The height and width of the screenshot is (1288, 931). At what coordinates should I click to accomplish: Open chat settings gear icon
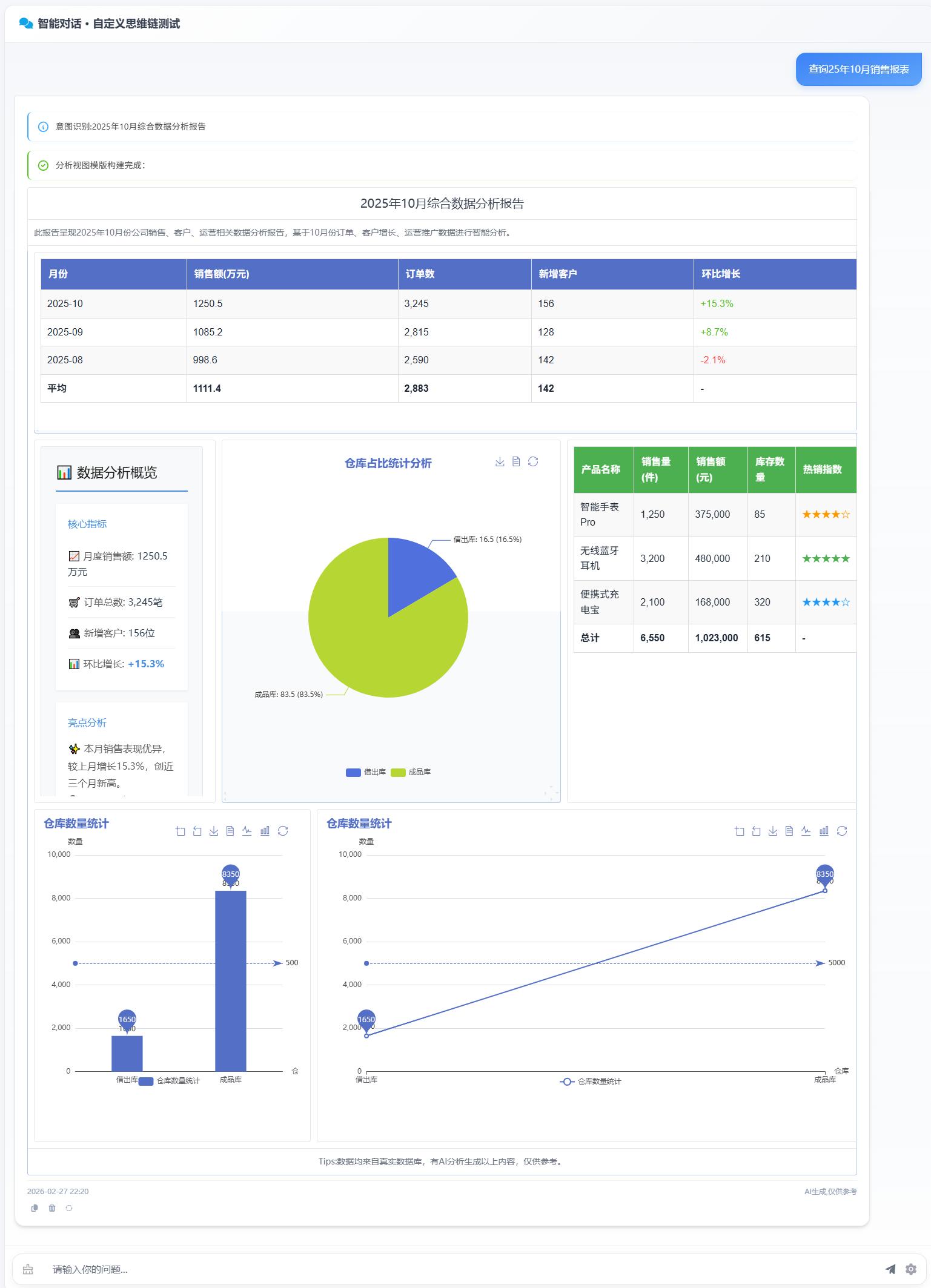tap(910, 1269)
